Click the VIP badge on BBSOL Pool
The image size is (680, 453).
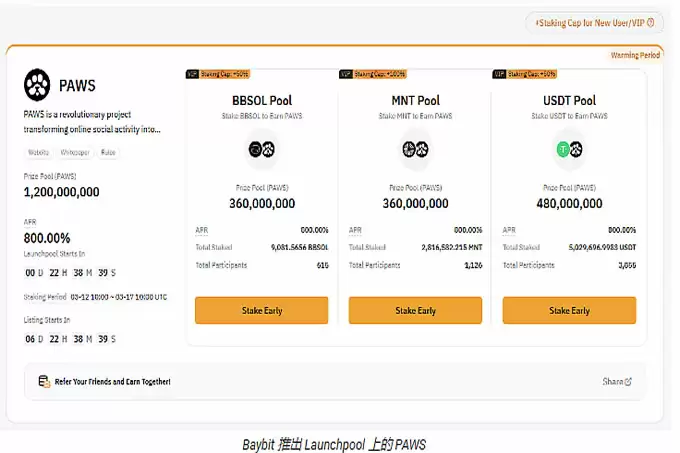point(192,74)
